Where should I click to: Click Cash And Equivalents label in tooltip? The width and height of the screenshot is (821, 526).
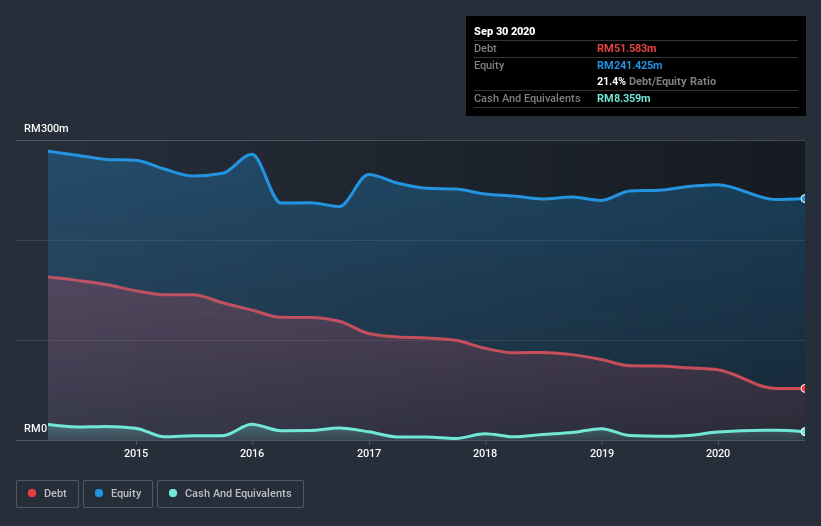[x=527, y=98]
